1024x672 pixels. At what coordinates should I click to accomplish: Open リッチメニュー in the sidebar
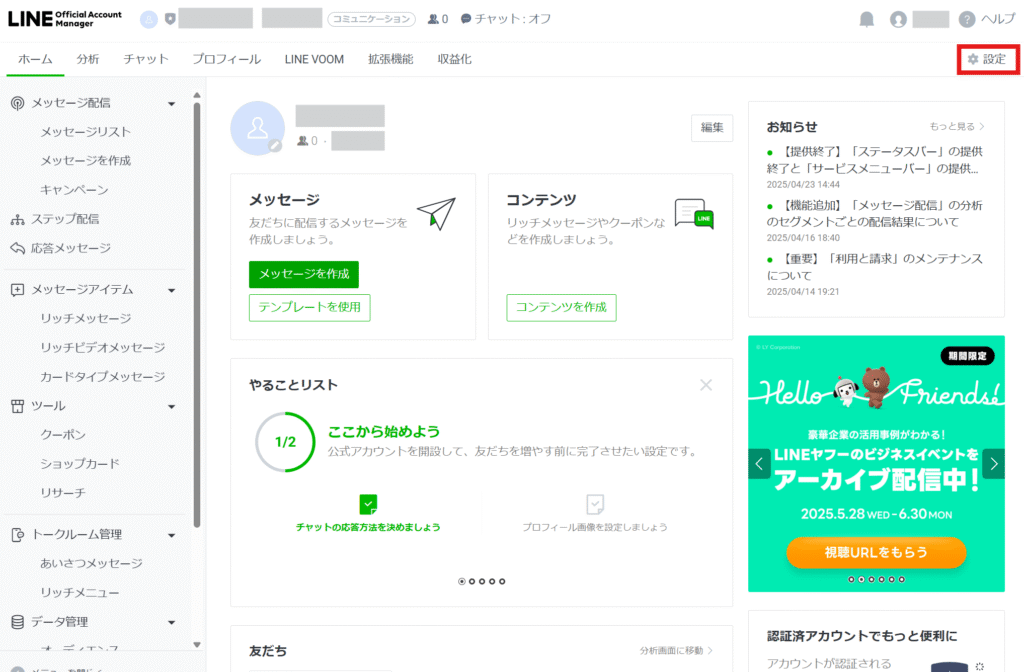[x=80, y=593]
